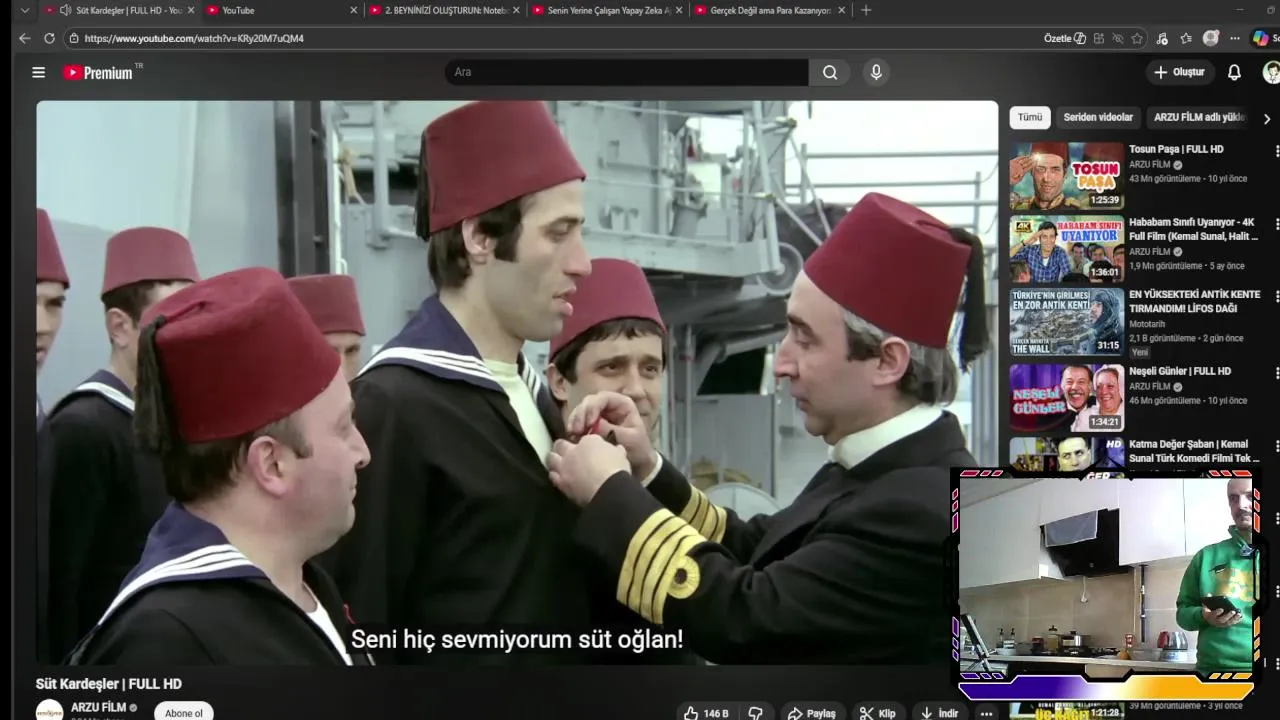Dislike the video with thumbs-down

point(756,713)
